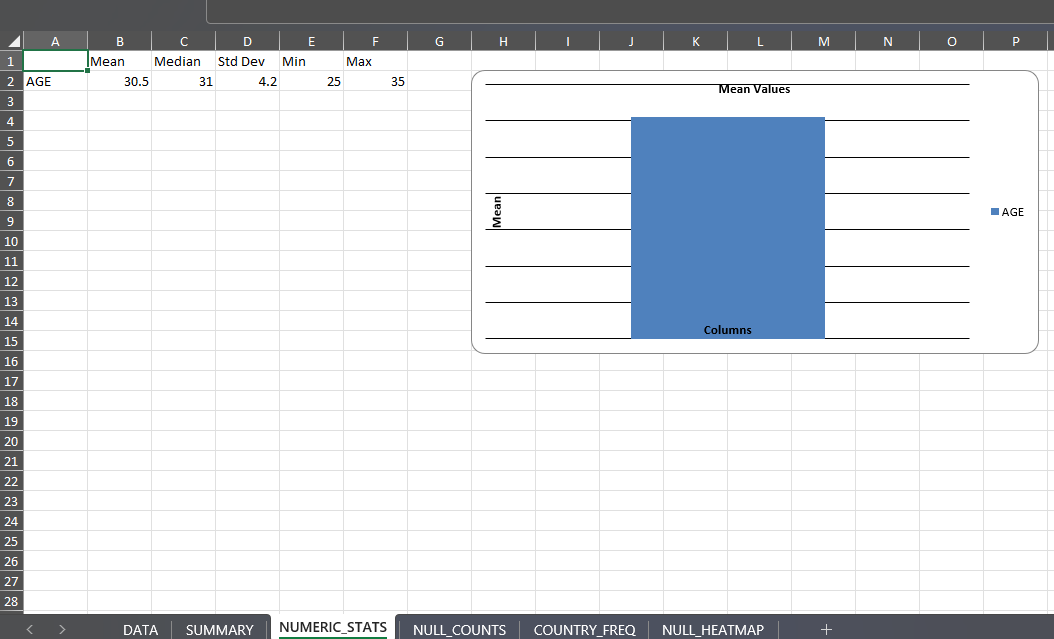Select column B header

click(x=119, y=41)
